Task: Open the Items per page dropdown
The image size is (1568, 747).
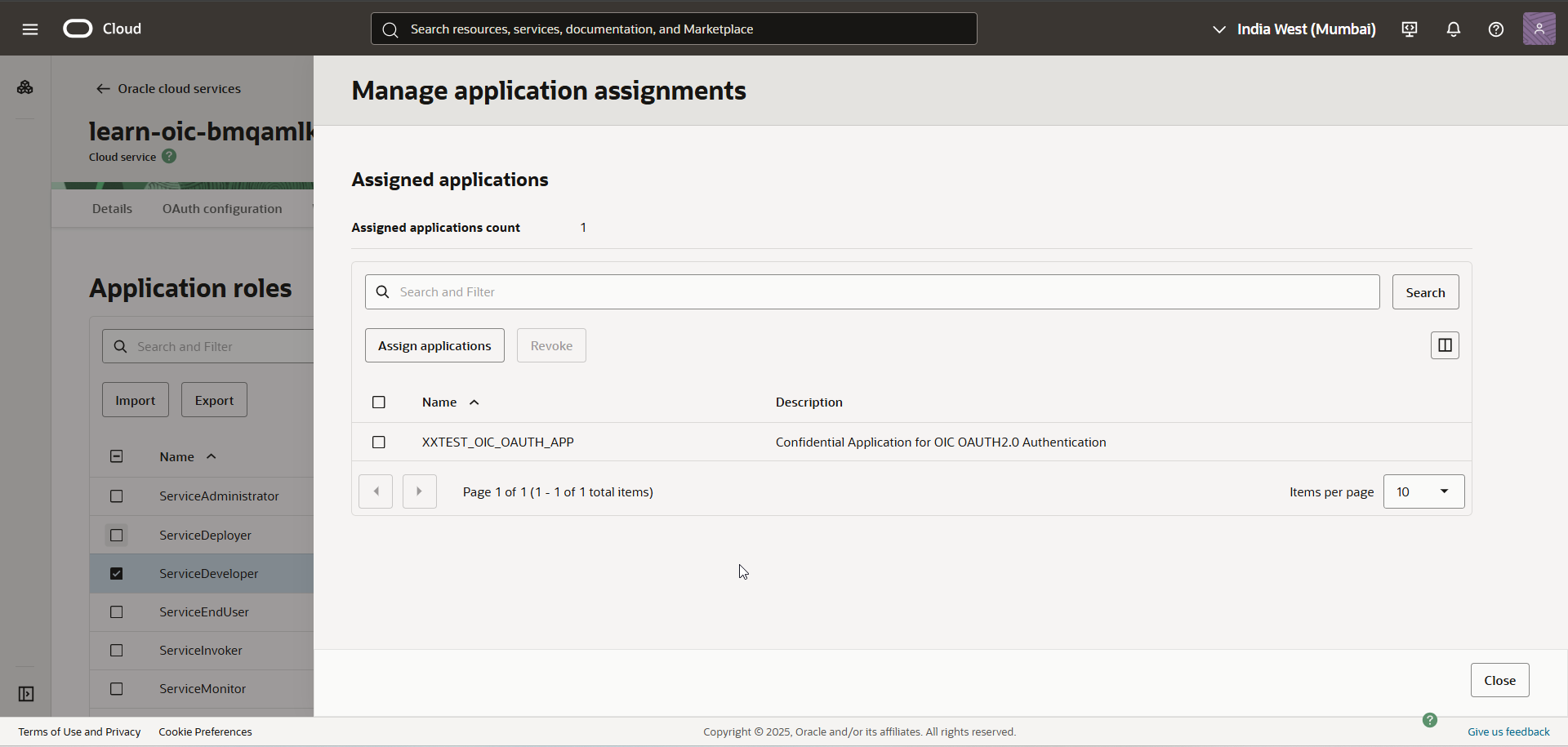Action: click(x=1423, y=491)
